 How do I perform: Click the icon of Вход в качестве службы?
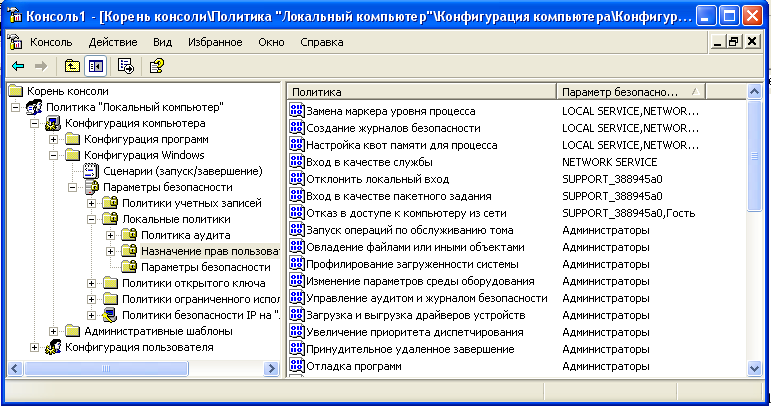click(297, 161)
